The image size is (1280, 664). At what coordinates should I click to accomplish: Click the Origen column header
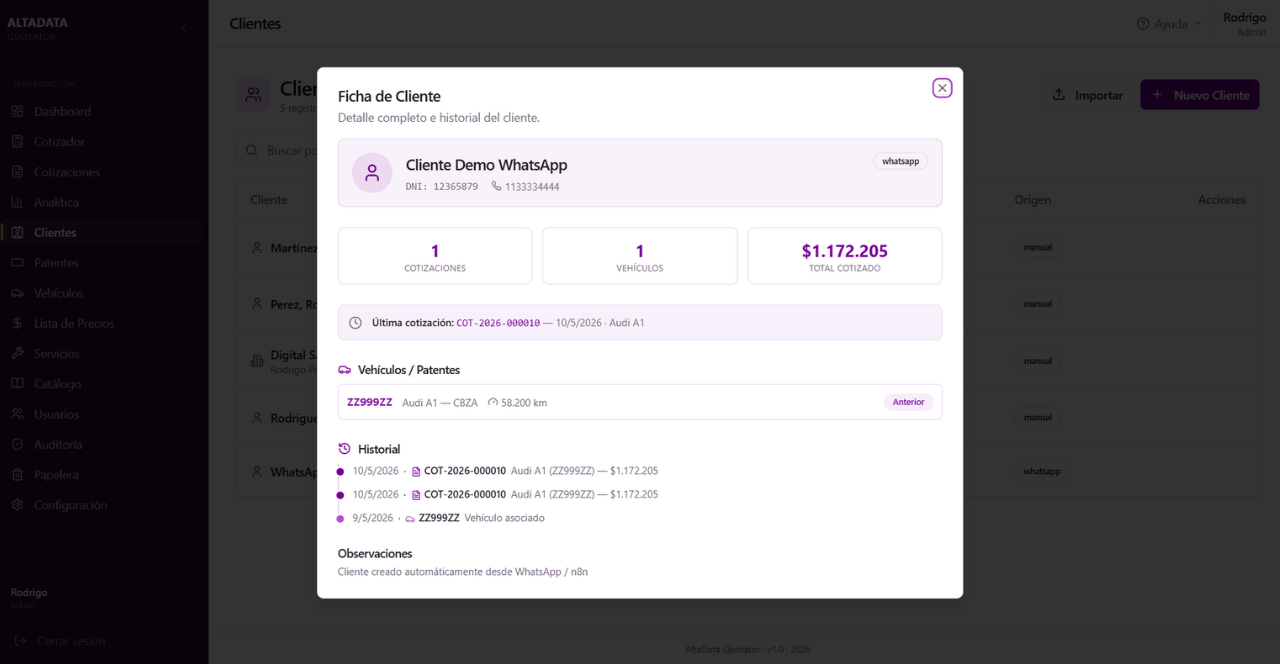[1032, 200]
